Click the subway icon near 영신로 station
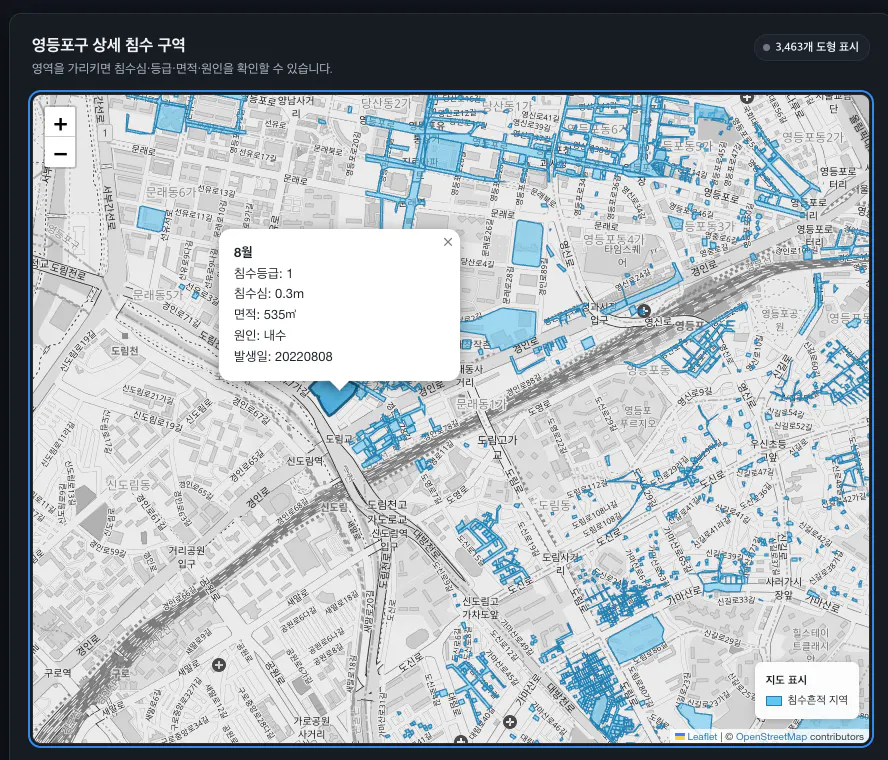Screen dimensions: 888x760 click(643, 310)
